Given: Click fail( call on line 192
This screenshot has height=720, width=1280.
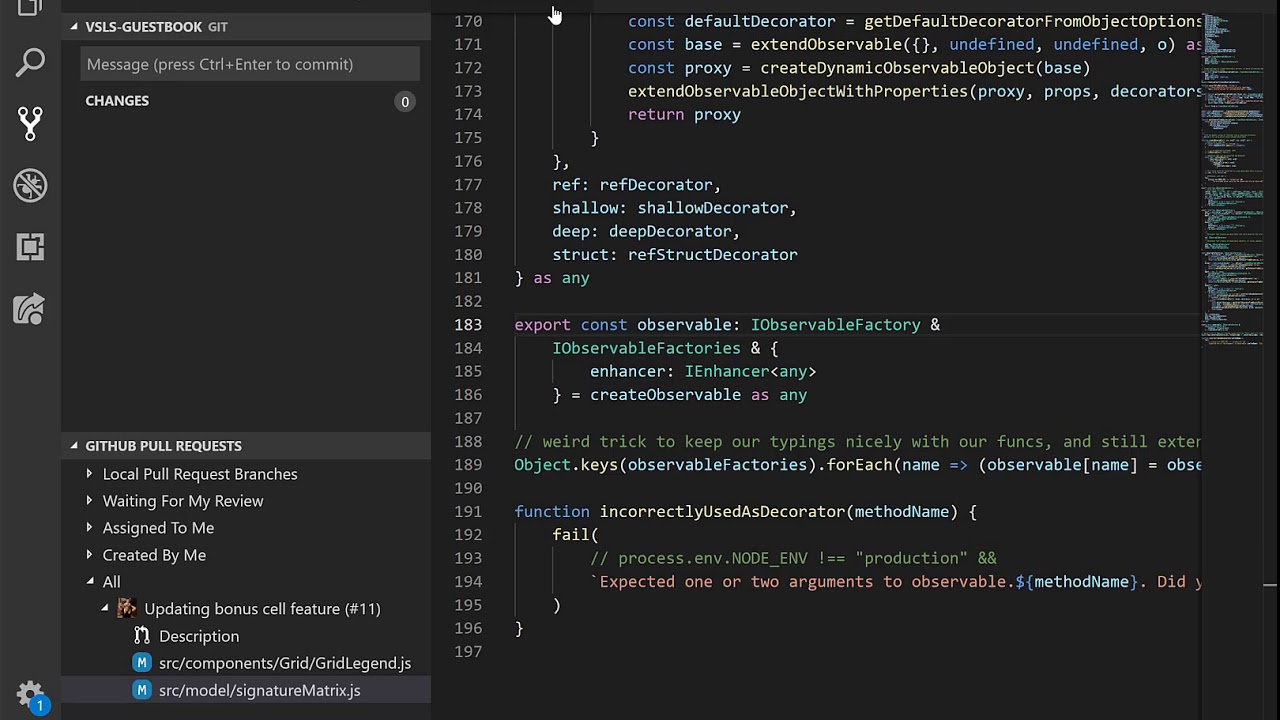Looking at the screenshot, I should pyautogui.click(x=575, y=535).
